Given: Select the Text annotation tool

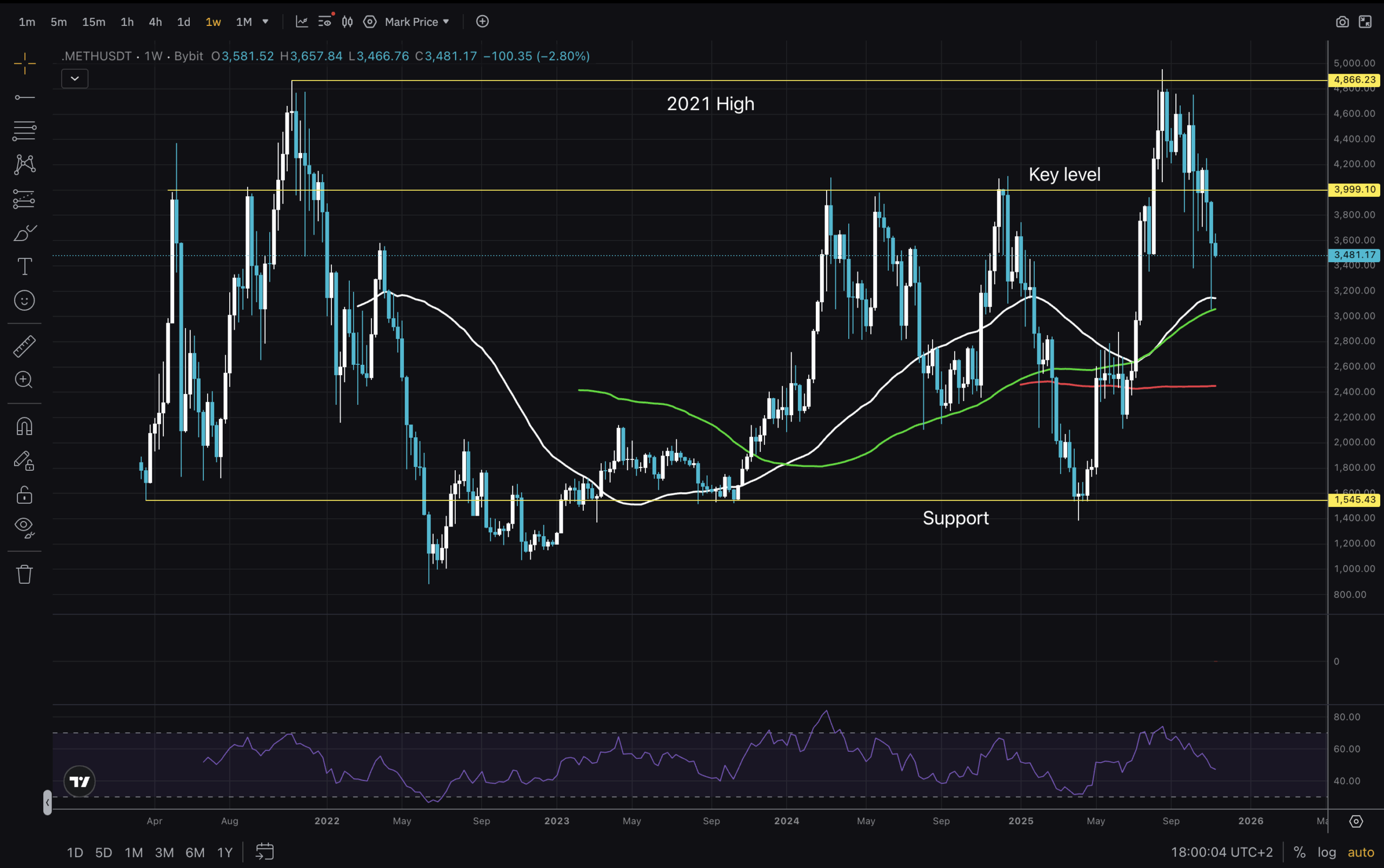Looking at the screenshot, I should [25, 266].
